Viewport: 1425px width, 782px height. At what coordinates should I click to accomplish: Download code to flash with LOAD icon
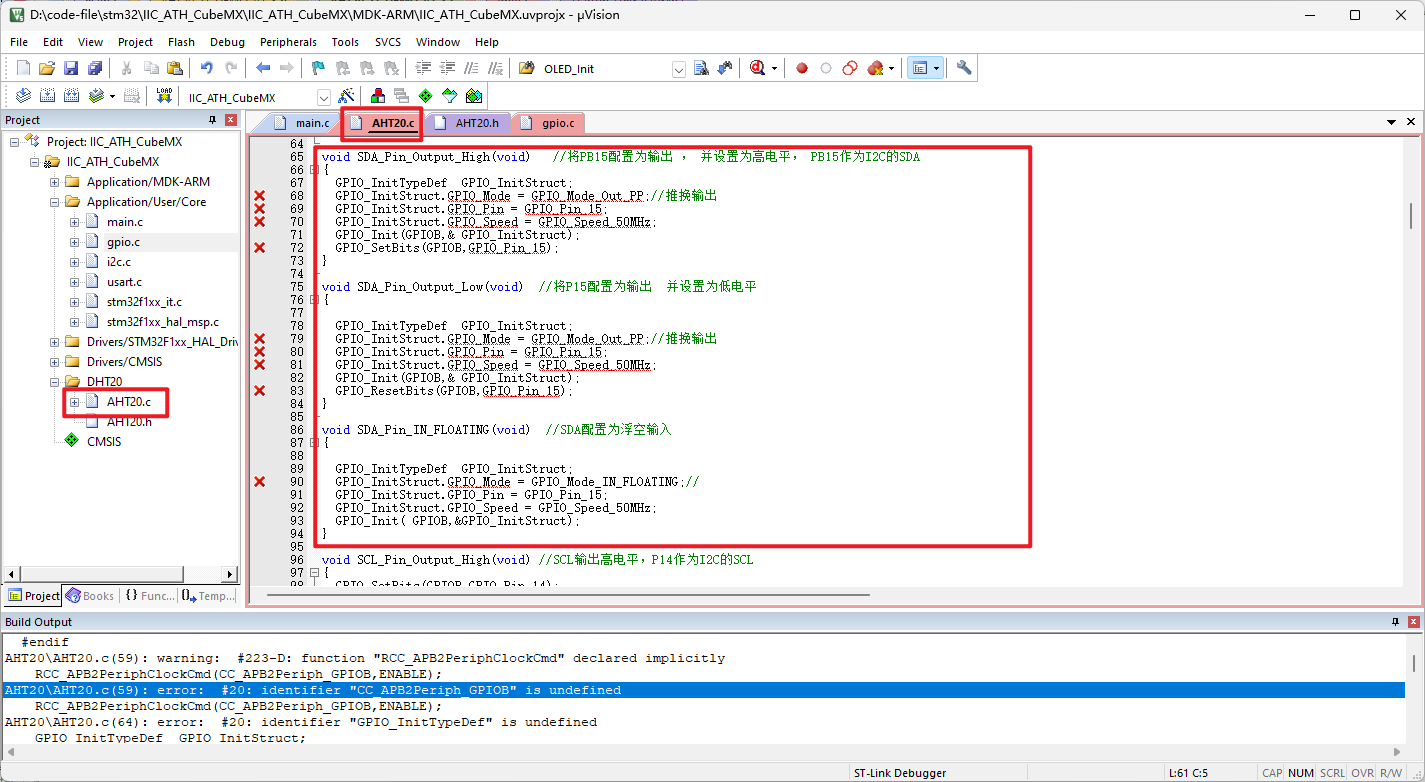click(x=165, y=96)
